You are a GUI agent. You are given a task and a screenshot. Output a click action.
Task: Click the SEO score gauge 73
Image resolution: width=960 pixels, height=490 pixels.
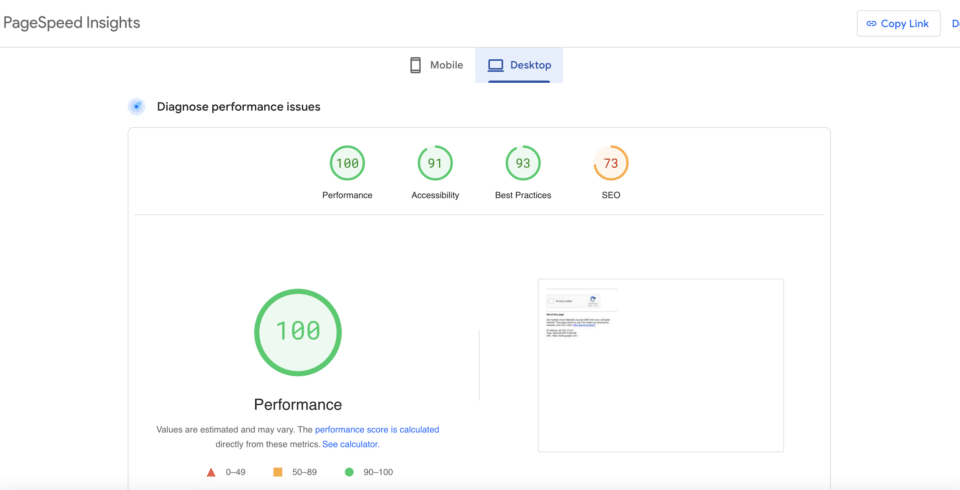611,163
